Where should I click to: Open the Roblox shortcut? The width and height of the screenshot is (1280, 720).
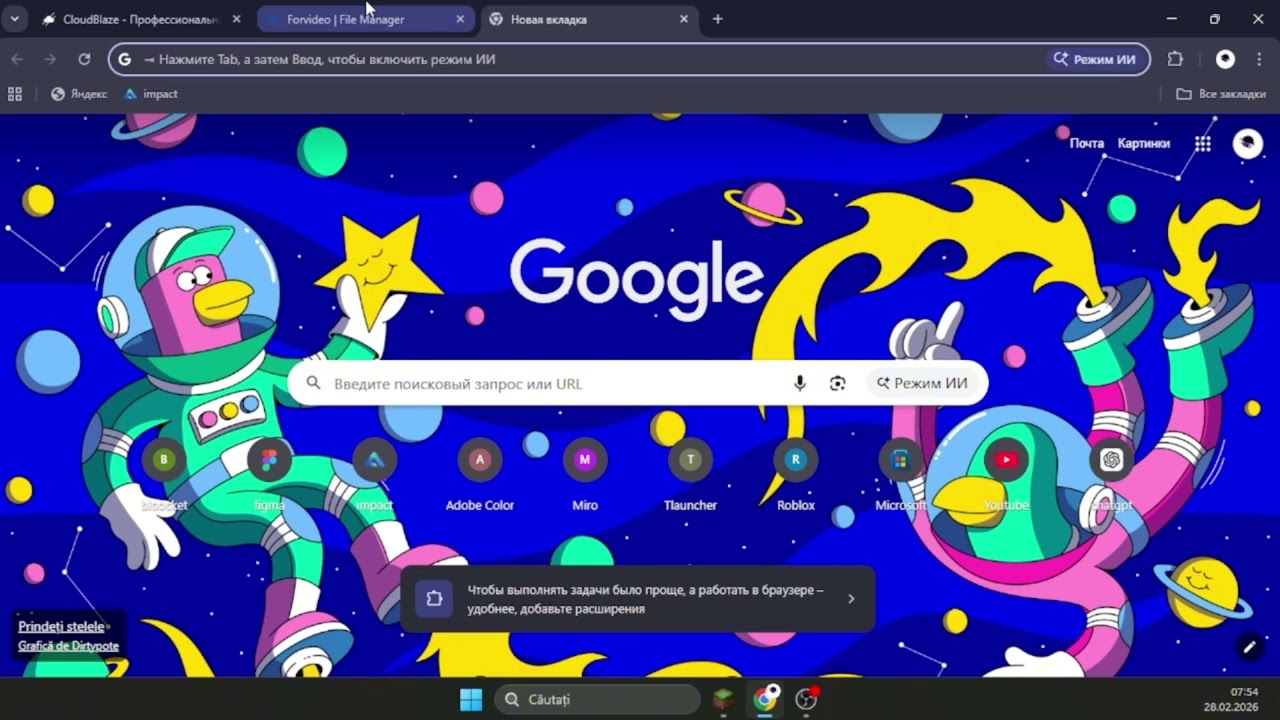(x=796, y=475)
